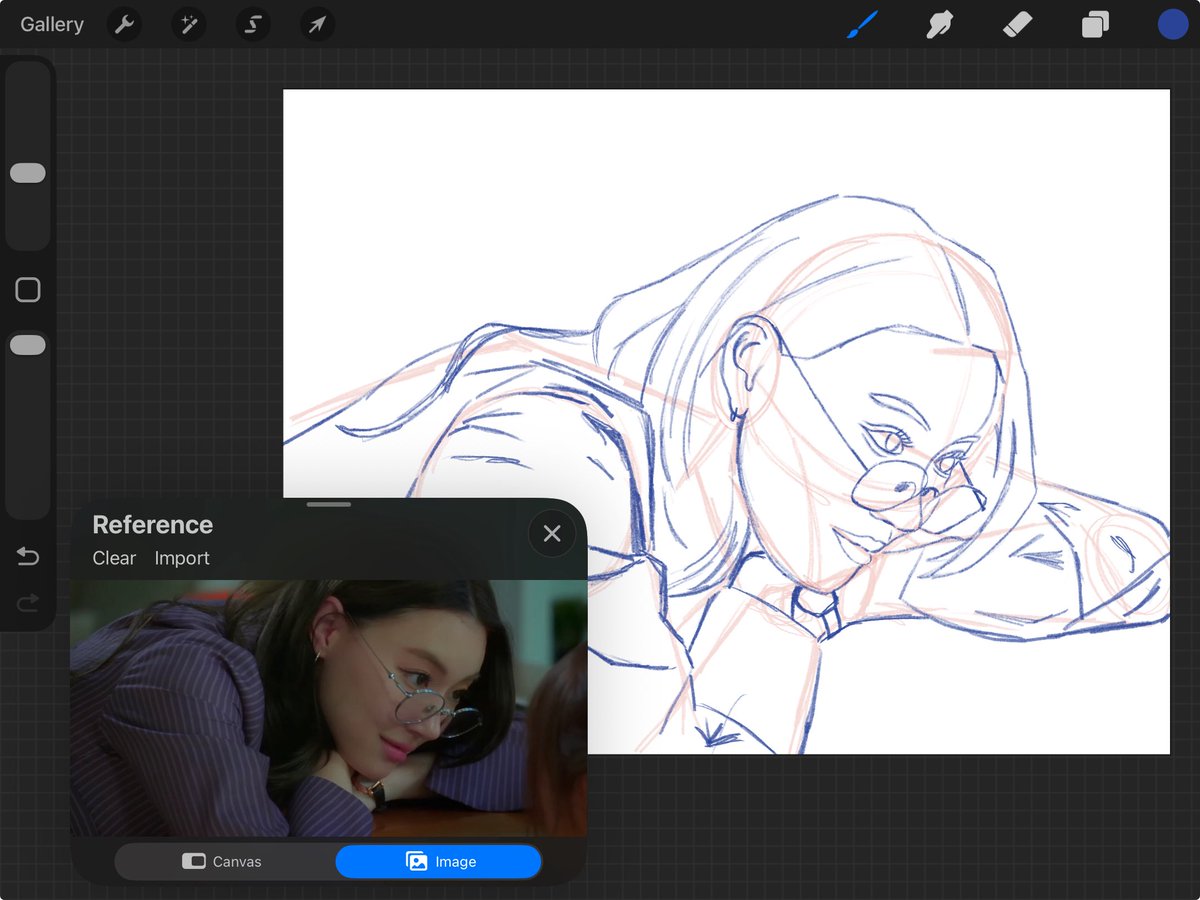Viewport: 1200px width, 900px height.
Task: Select the Smudge tool
Action: click(x=939, y=25)
